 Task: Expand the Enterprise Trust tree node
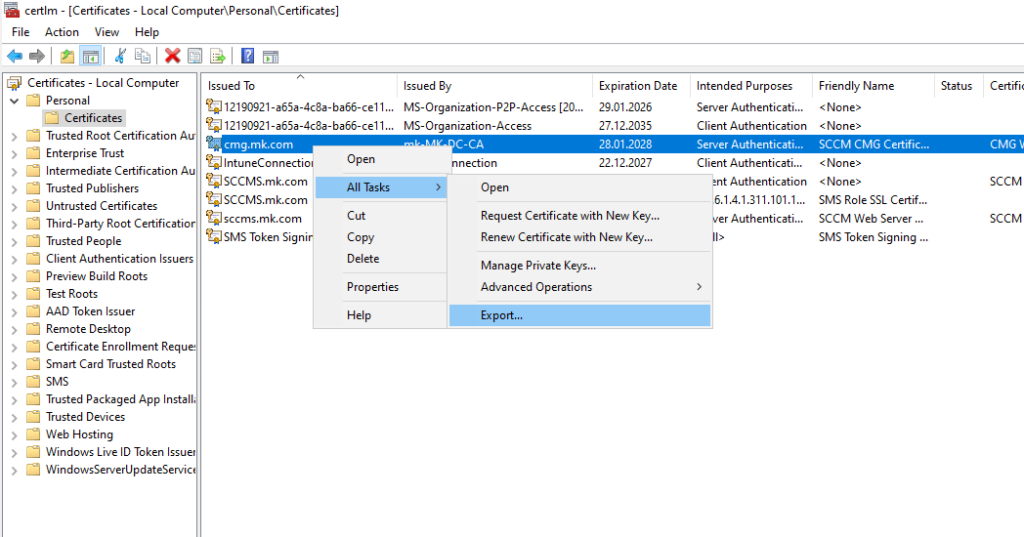click(14, 153)
